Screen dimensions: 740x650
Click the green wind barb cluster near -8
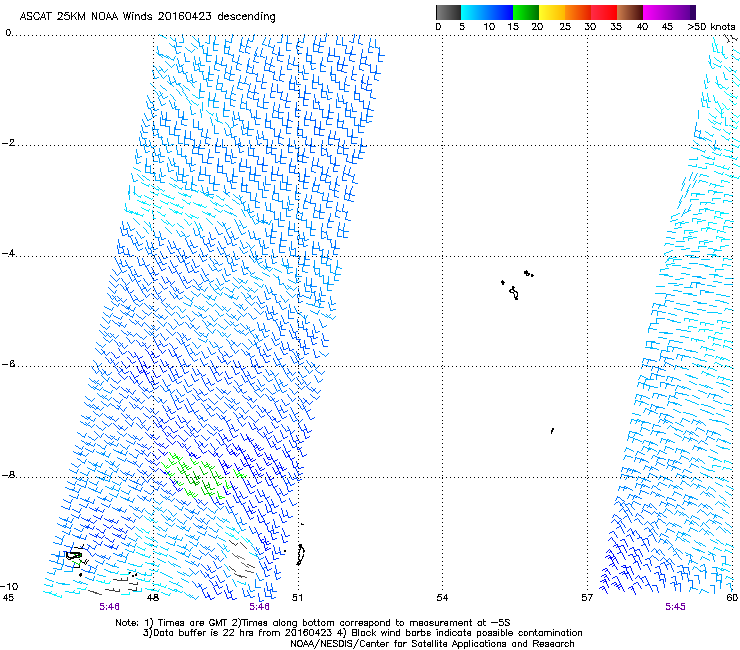tap(201, 475)
